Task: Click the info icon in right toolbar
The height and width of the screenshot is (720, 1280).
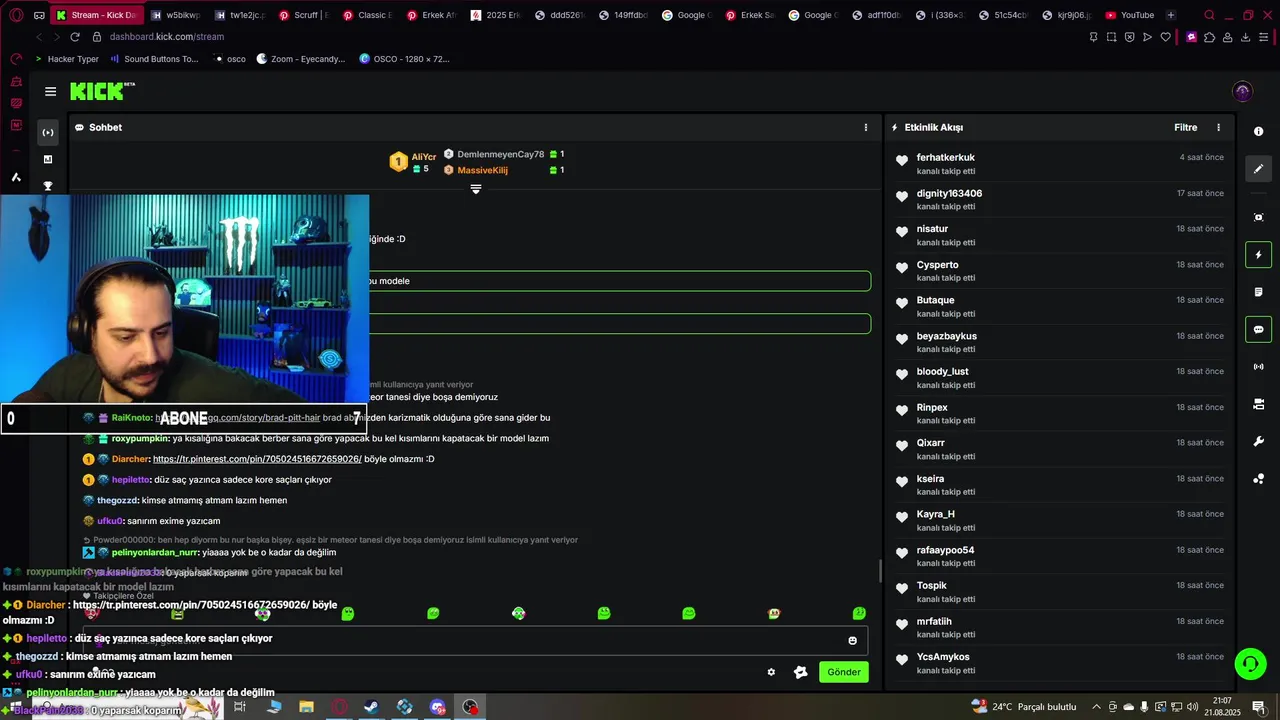Action: (1258, 132)
